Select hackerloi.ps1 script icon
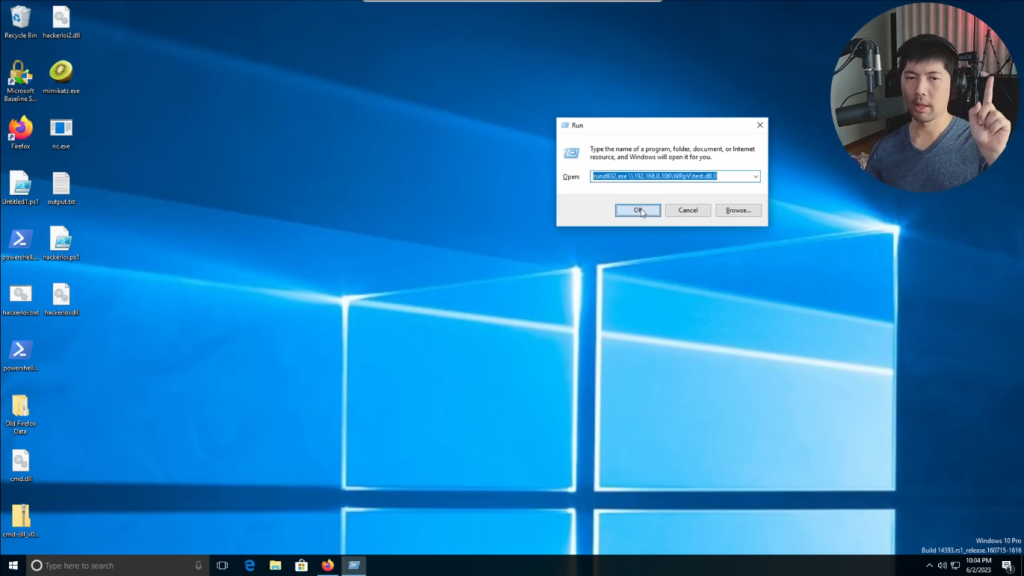 click(x=61, y=244)
